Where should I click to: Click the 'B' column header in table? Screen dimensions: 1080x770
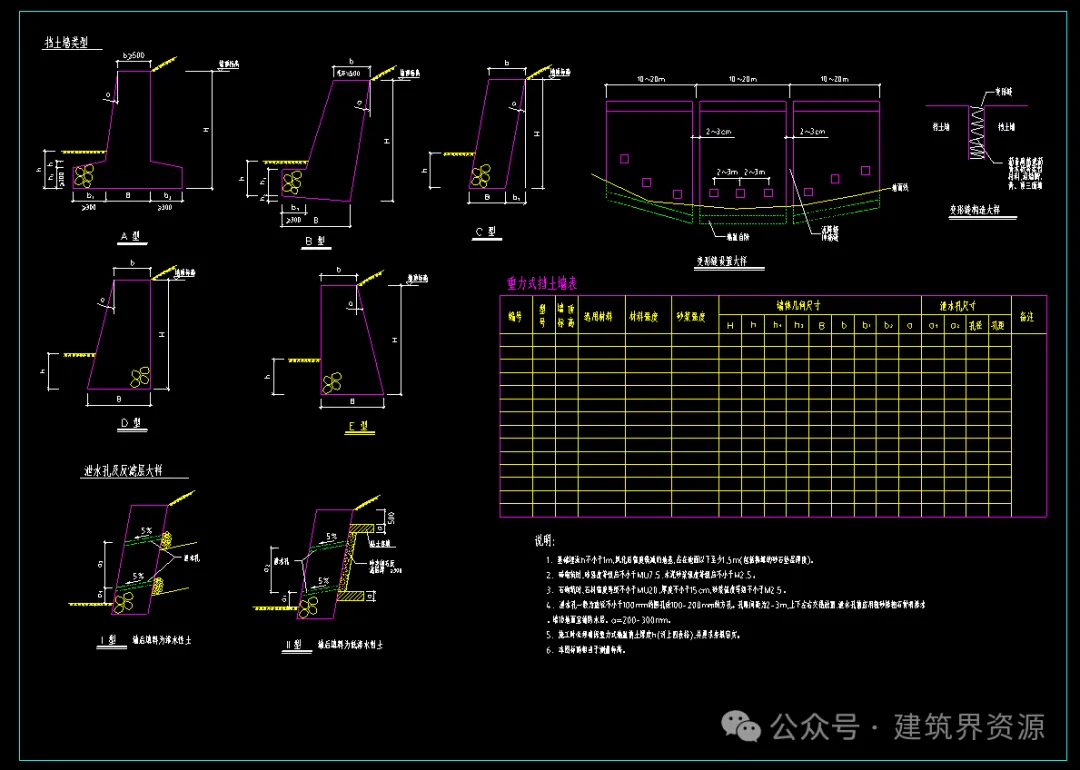tap(821, 325)
